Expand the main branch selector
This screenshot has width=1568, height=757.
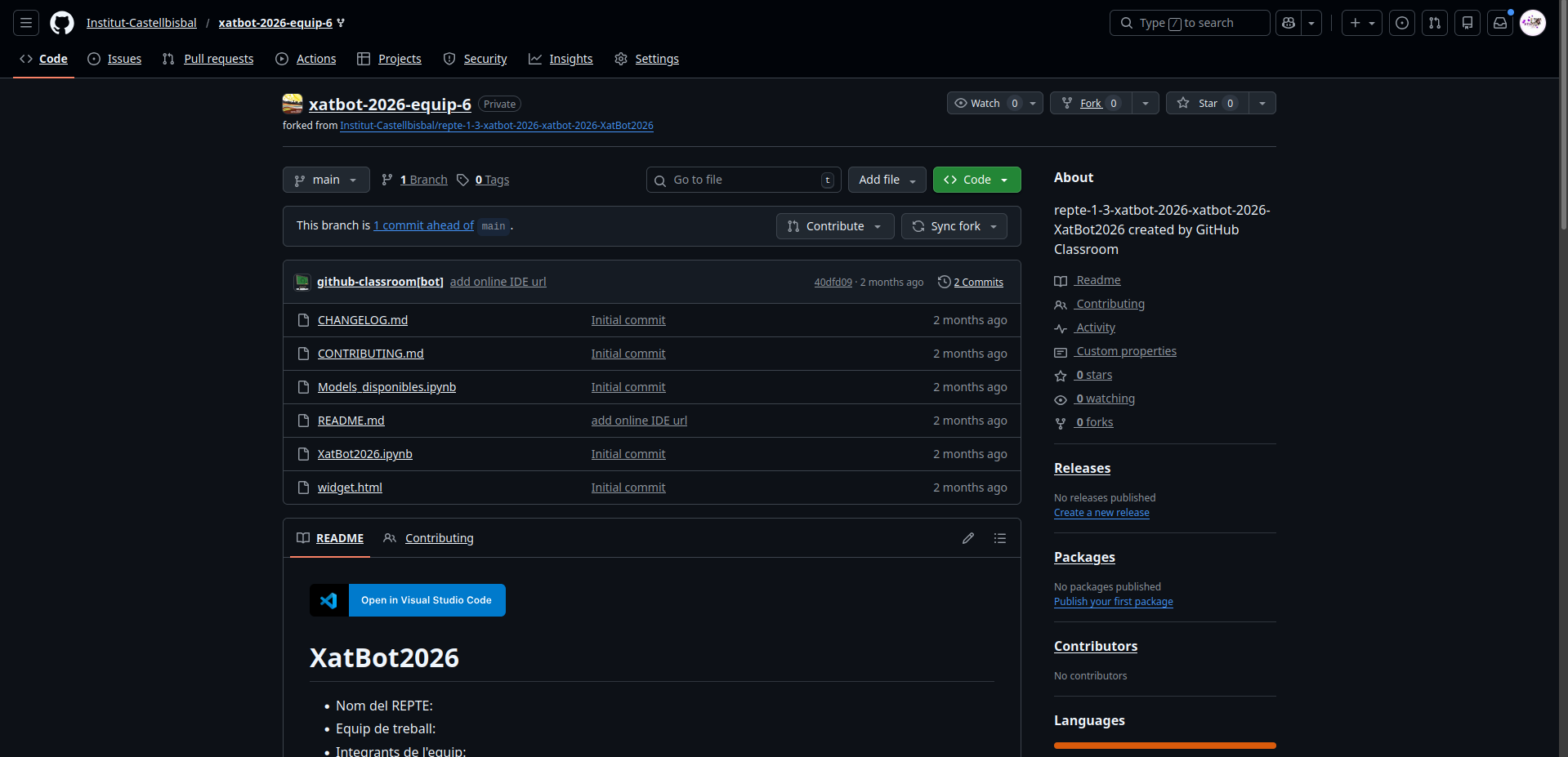point(326,180)
